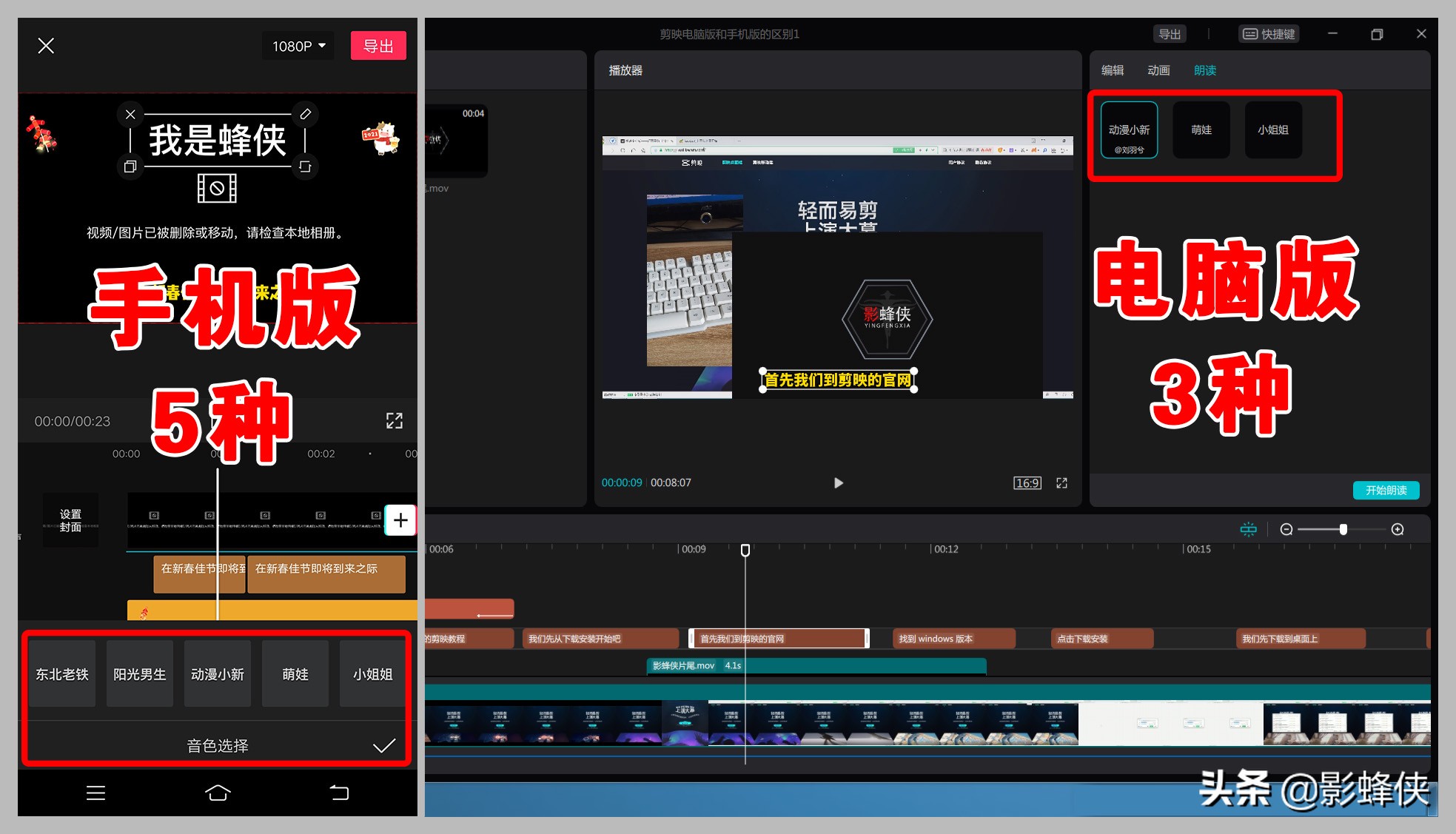This screenshot has width=1456, height=834.
Task: Open the 1080P resolution dropdown
Action: pyautogui.click(x=298, y=45)
